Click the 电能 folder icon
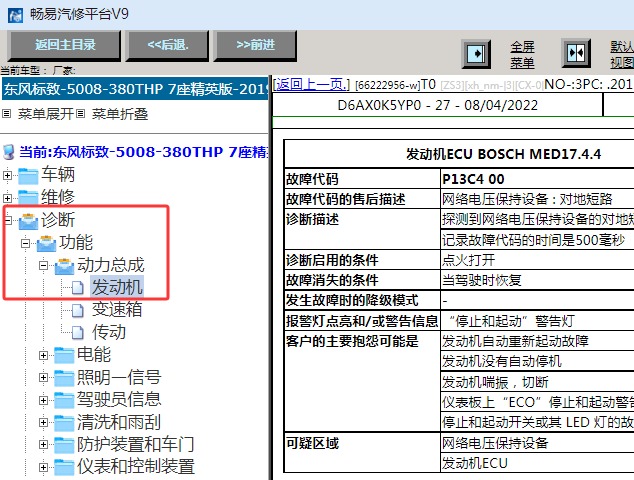The image size is (634, 480). coord(64,355)
